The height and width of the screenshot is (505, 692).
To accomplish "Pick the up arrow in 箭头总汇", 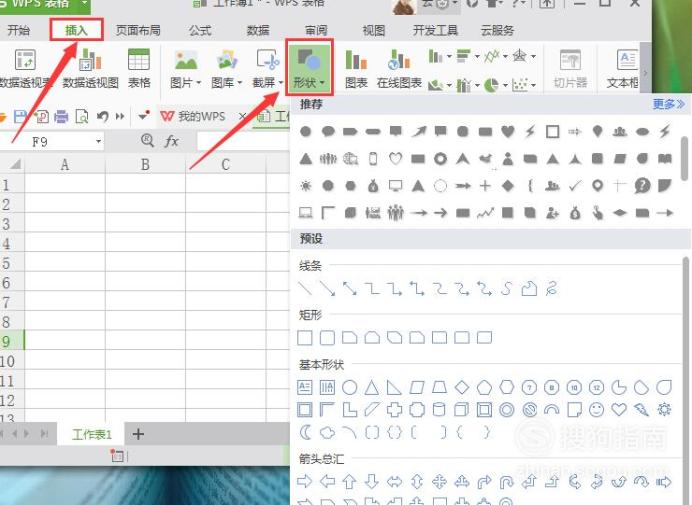I will [350, 481].
